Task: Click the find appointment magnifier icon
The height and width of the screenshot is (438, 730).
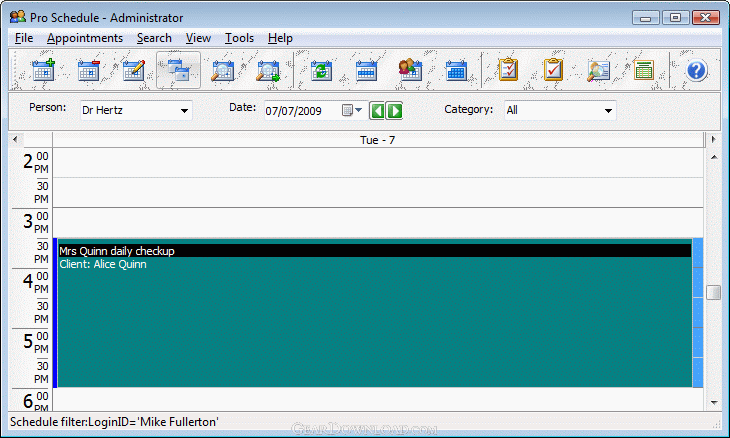Action: (x=223, y=71)
